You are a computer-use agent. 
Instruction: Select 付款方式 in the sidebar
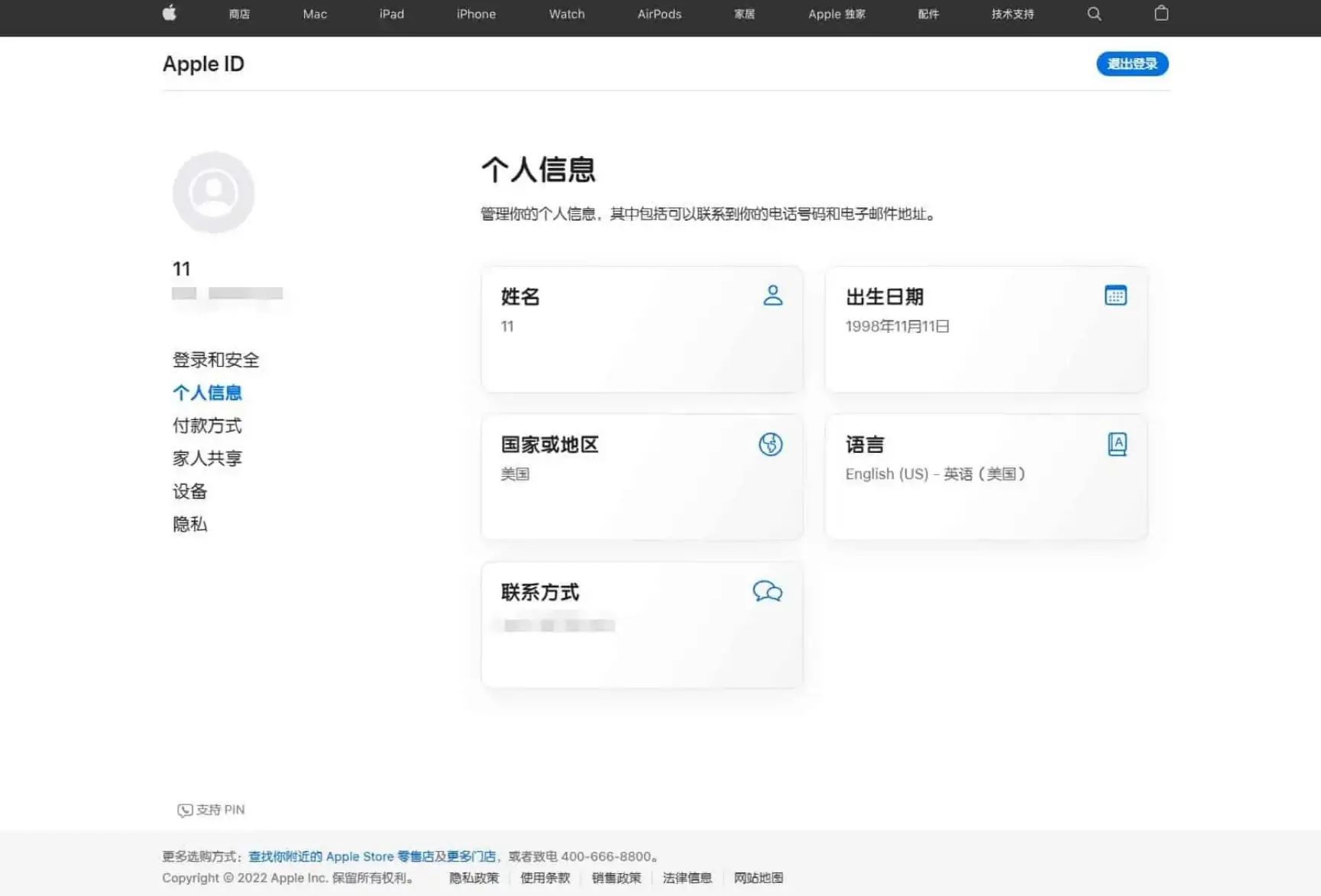coord(207,425)
